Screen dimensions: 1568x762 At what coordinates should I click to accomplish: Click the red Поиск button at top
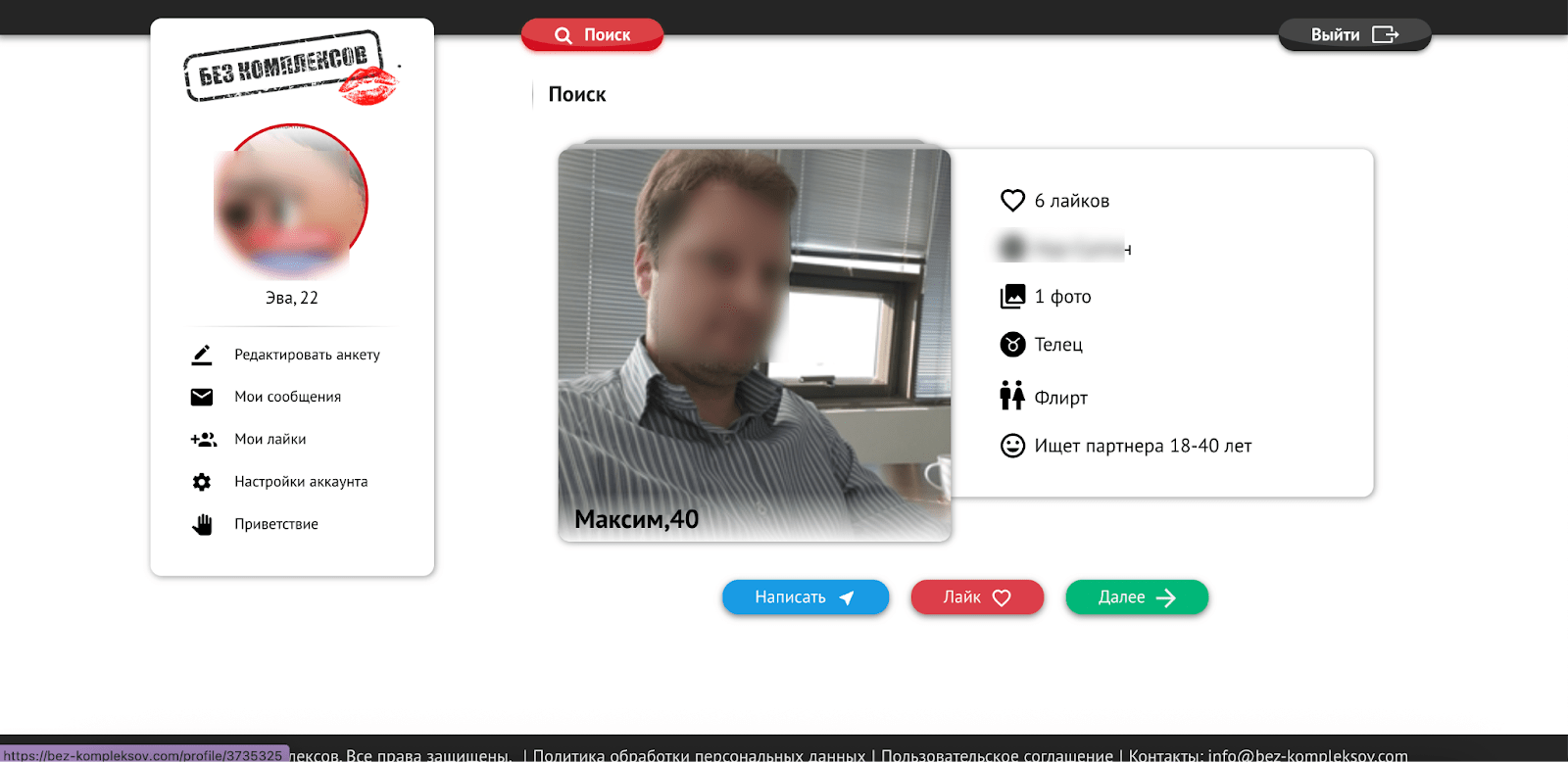click(x=592, y=35)
